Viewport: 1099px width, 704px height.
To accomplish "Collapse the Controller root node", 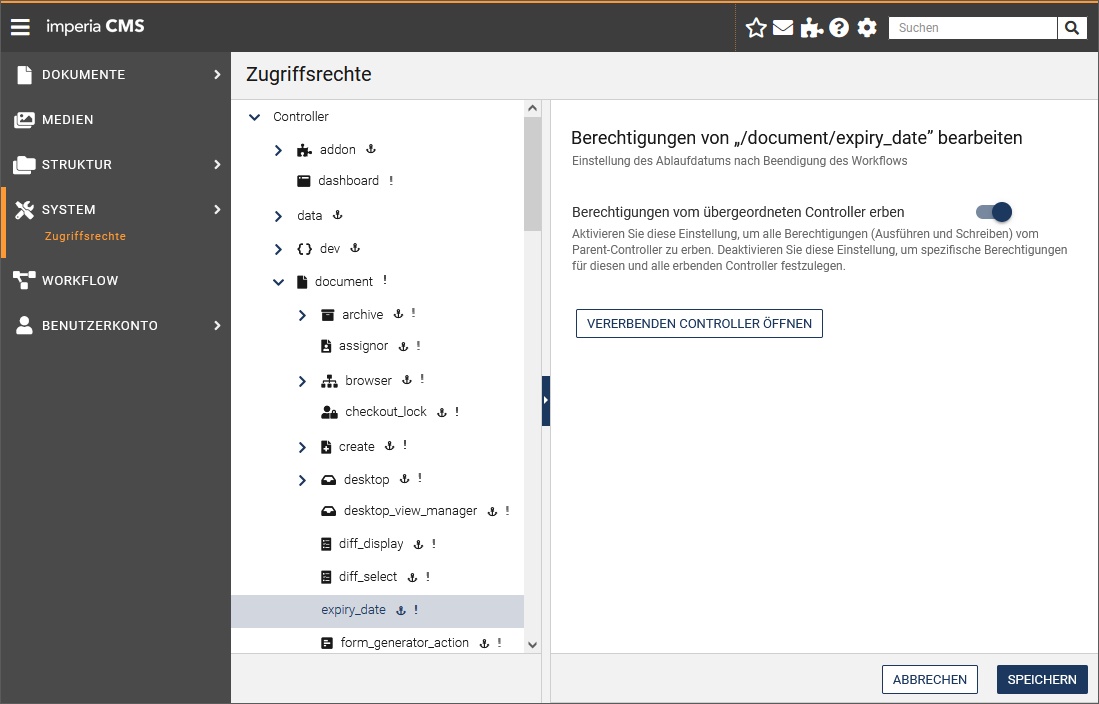I will click(254, 117).
